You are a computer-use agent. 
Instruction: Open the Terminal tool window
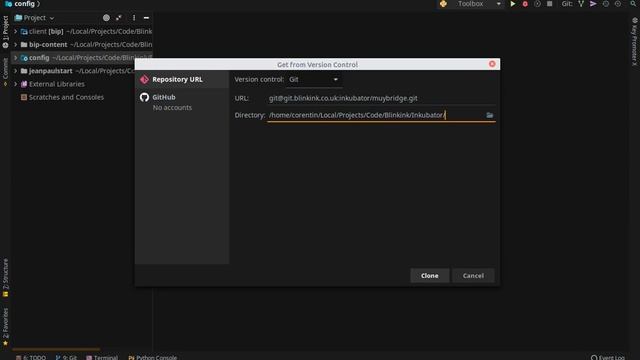tap(102, 357)
